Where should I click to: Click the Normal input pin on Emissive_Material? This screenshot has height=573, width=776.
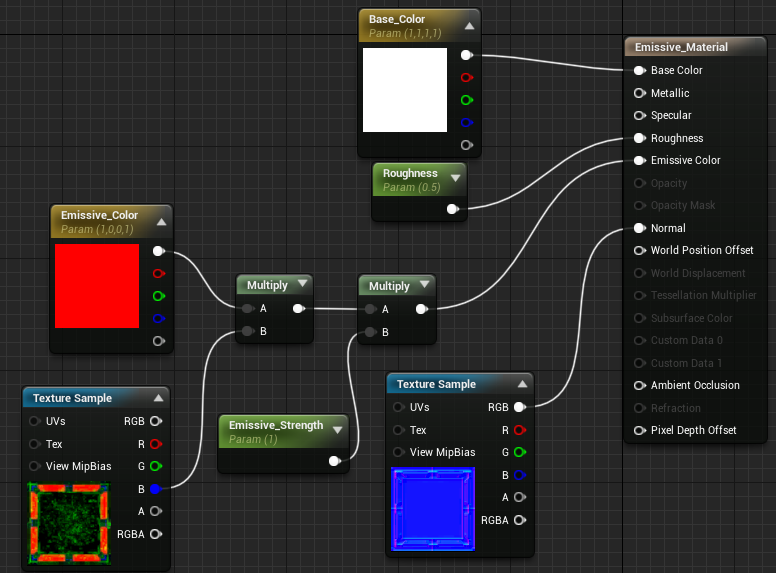click(x=640, y=228)
